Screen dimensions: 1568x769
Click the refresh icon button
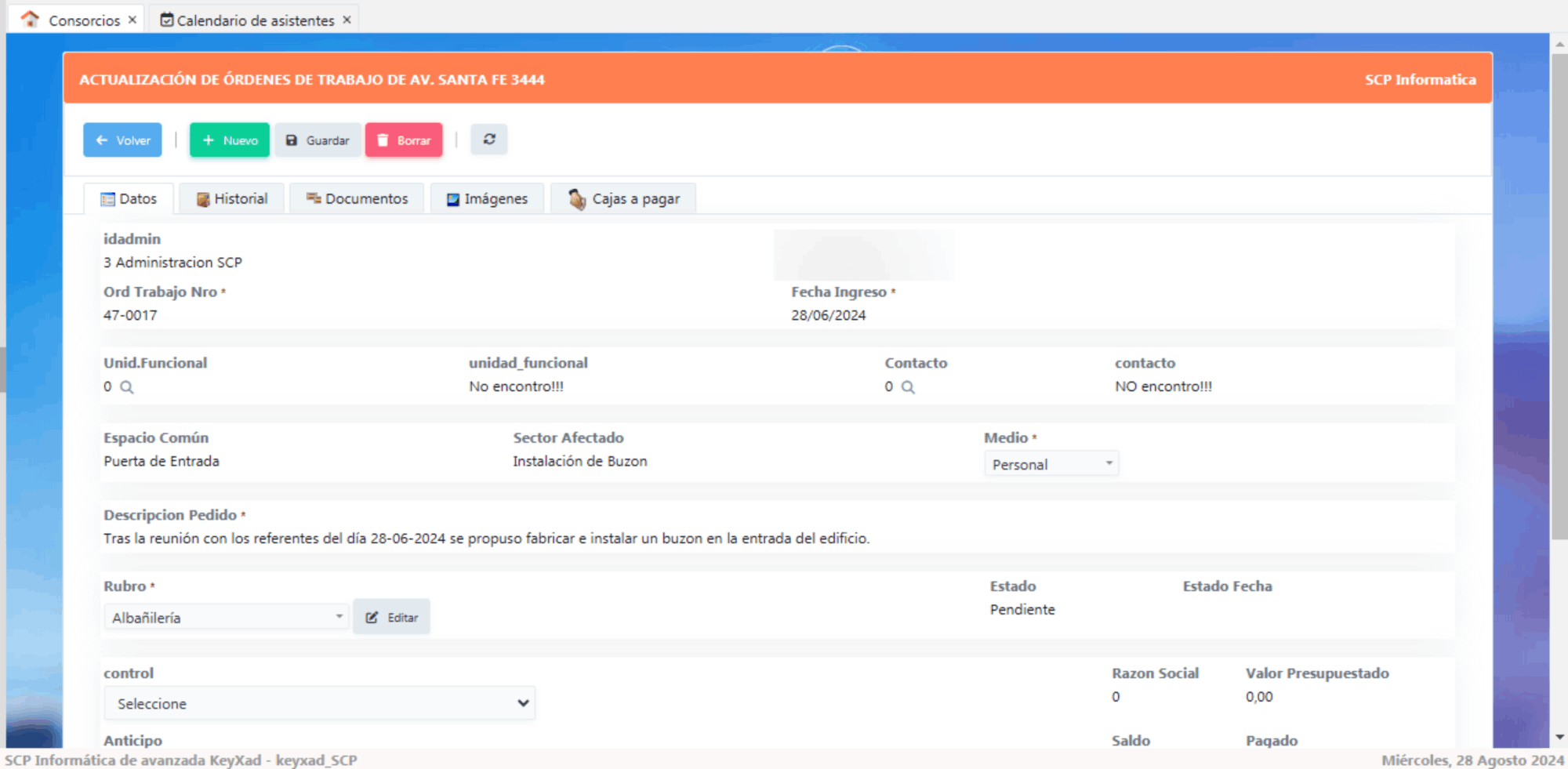pos(489,140)
